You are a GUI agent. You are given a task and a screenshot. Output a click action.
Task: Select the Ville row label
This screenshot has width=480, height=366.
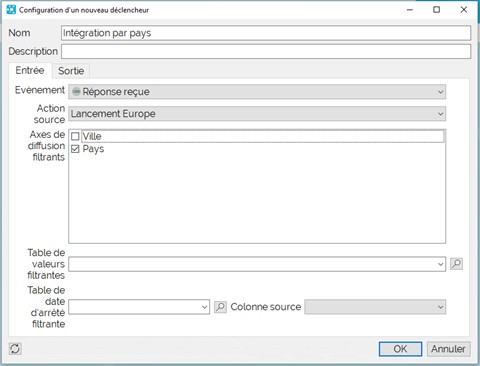[x=92, y=136]
